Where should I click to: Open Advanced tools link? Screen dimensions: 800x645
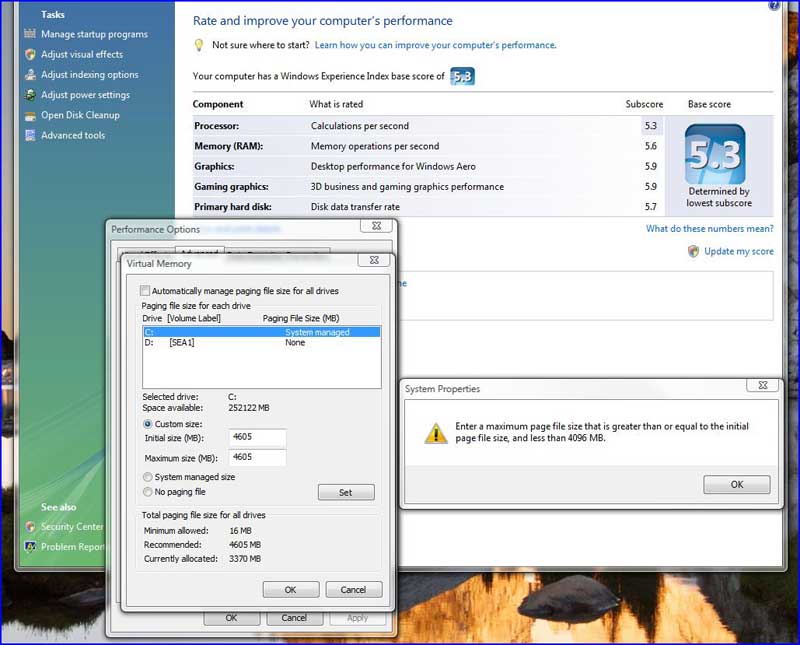click(73, 135)
